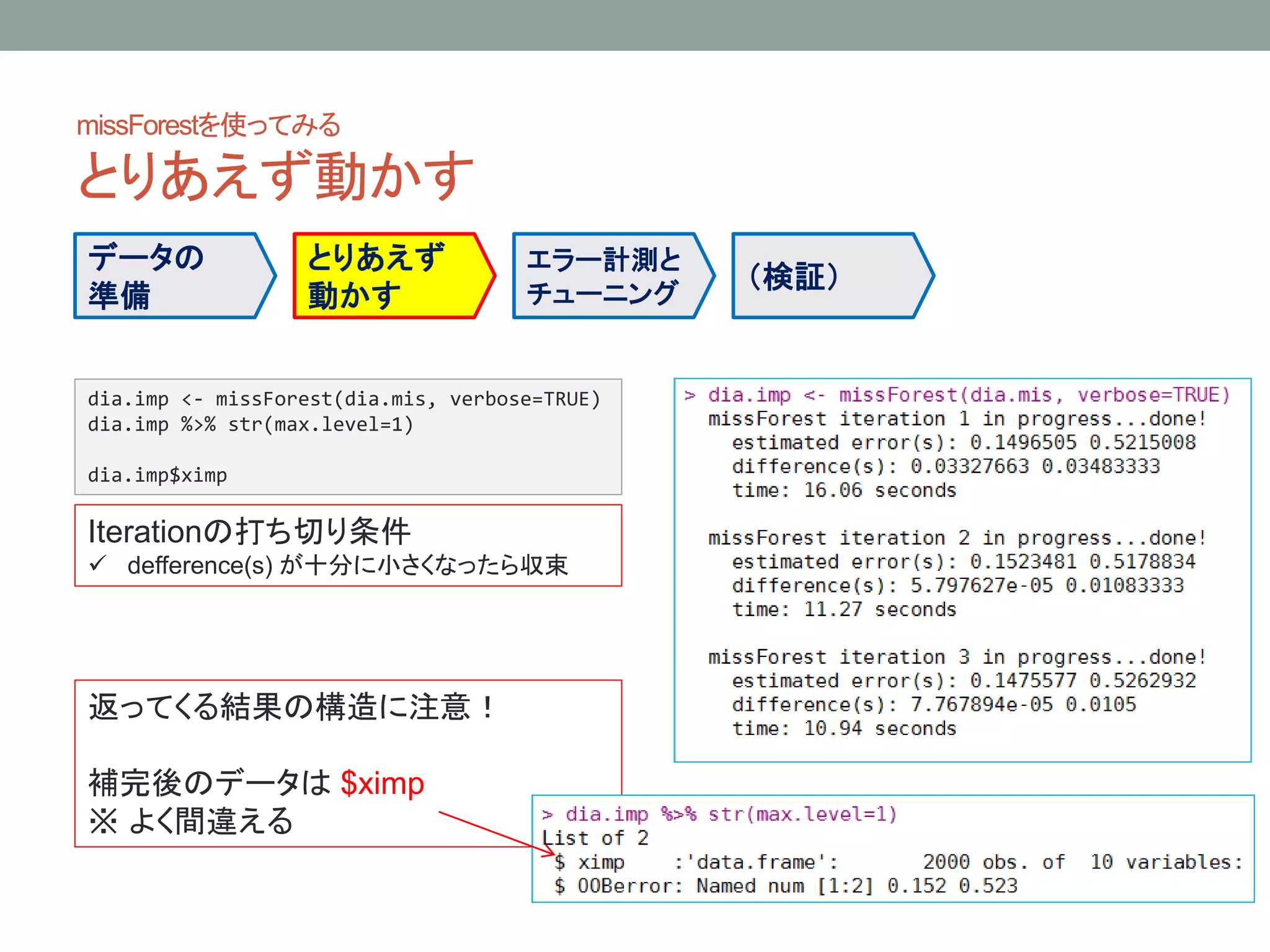Click the checkmark bullet beside defference(s)
The image size is (1270, 952).
98,565
